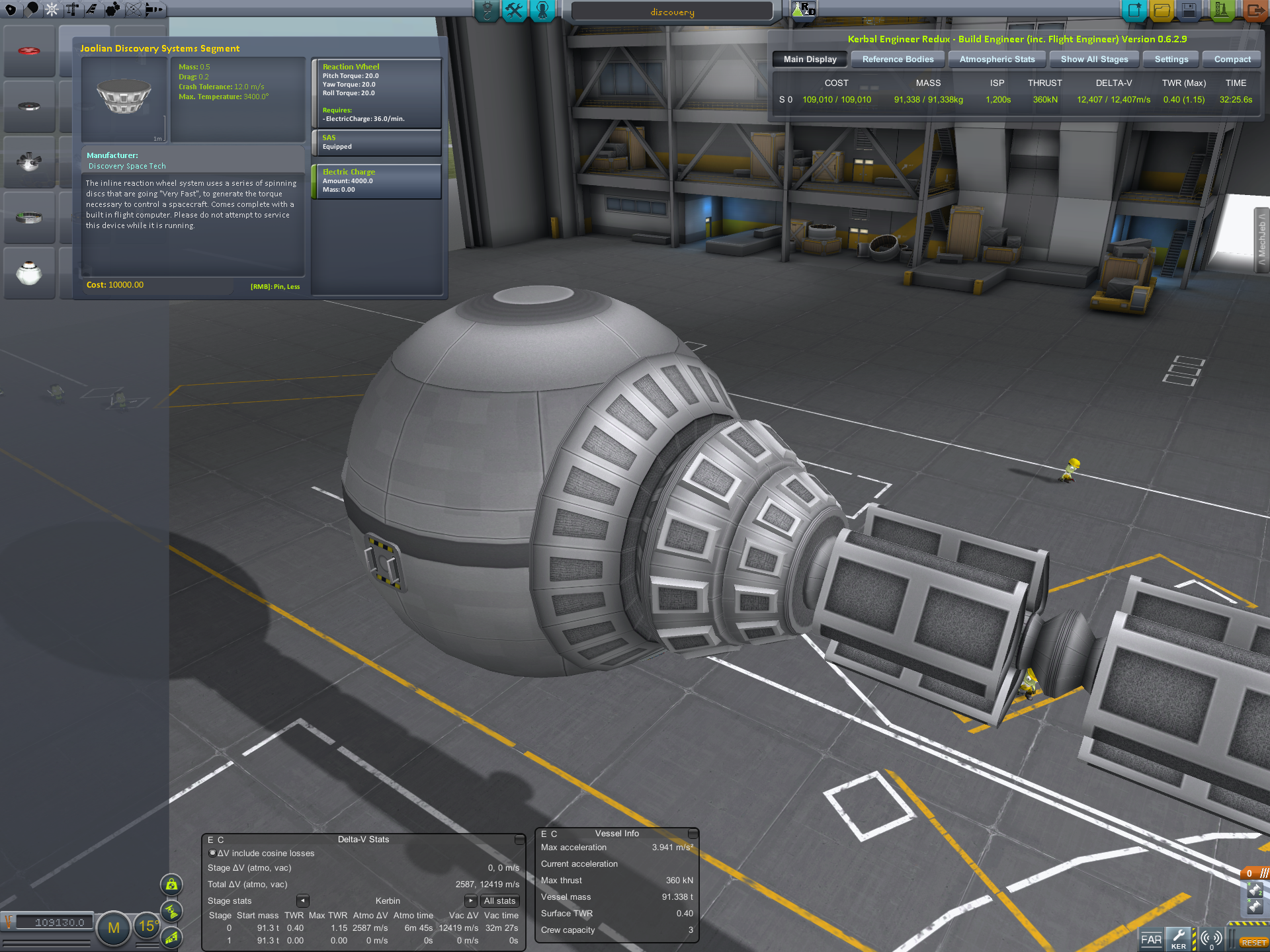Toggle the KER toolbar button
Screen dimensions: 1270x952
(x=1179, y=939)
